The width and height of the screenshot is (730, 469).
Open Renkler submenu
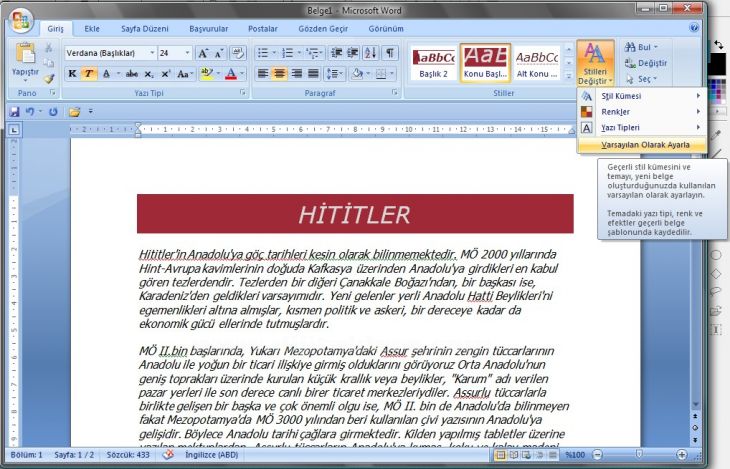click(x=642, y=112)
